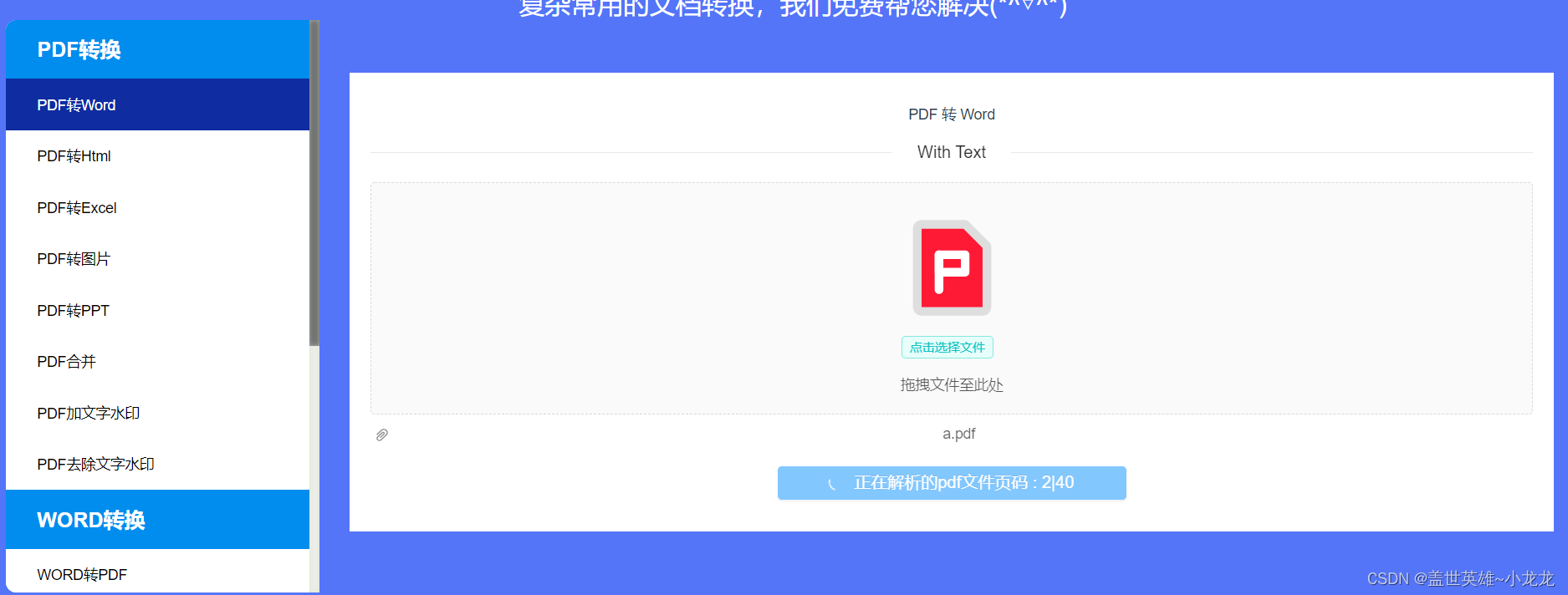Screen dimensions: 1568x595
Task: Click the WORD转换 section header
Action: (x=157, y=520)
